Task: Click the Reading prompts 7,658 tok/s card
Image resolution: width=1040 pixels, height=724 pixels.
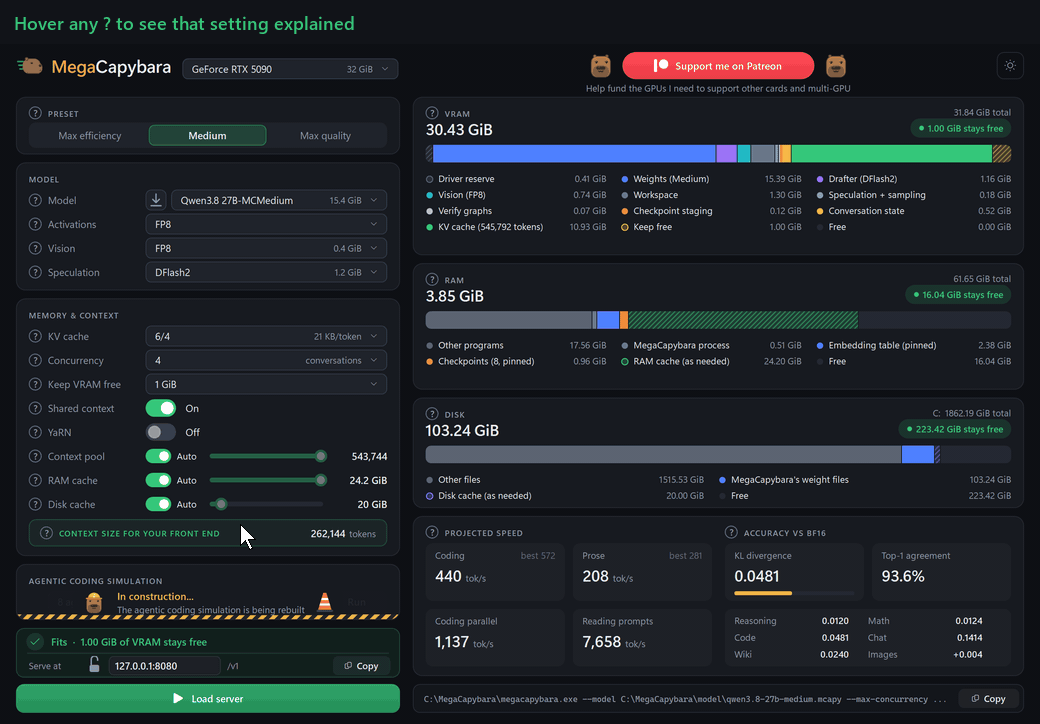Action: (642, 637)
